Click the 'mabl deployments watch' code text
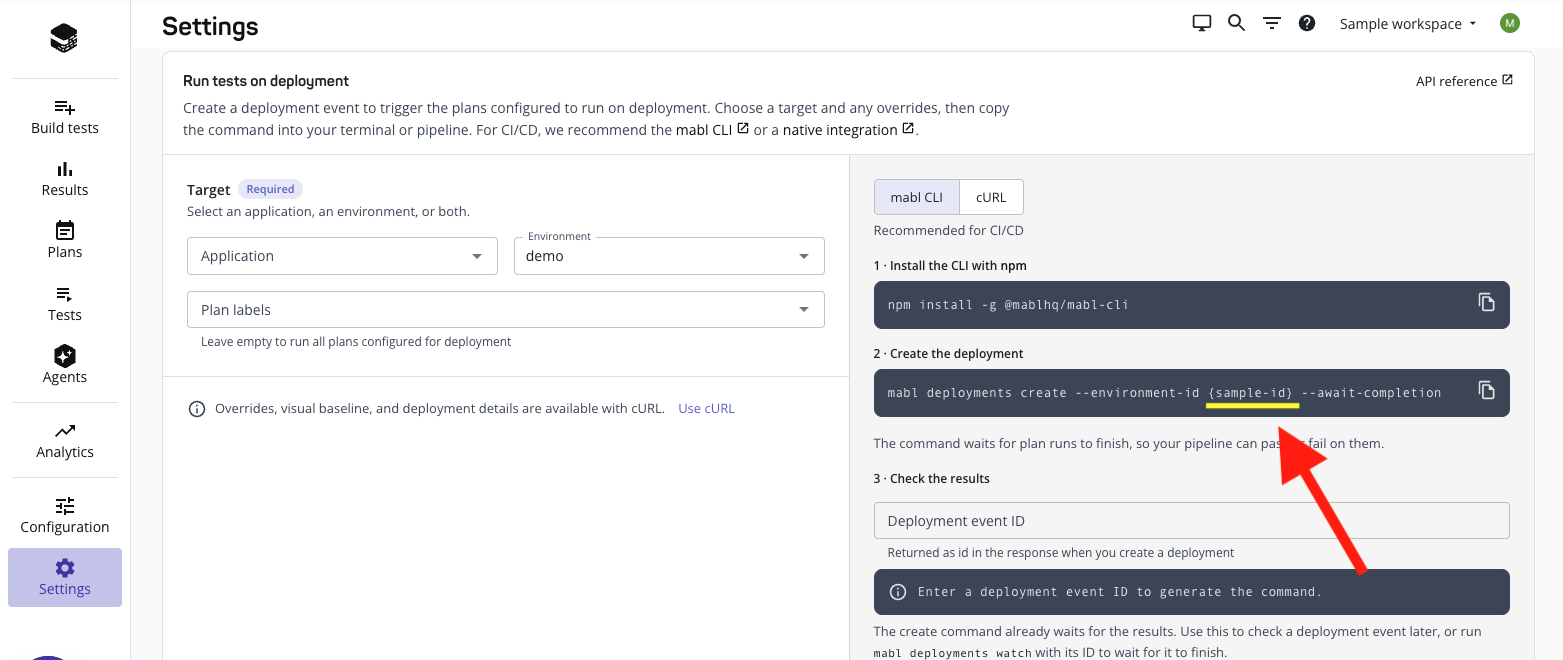Image resolution: width=1563 pixels, height=660 pixels. tap(953, 654)
